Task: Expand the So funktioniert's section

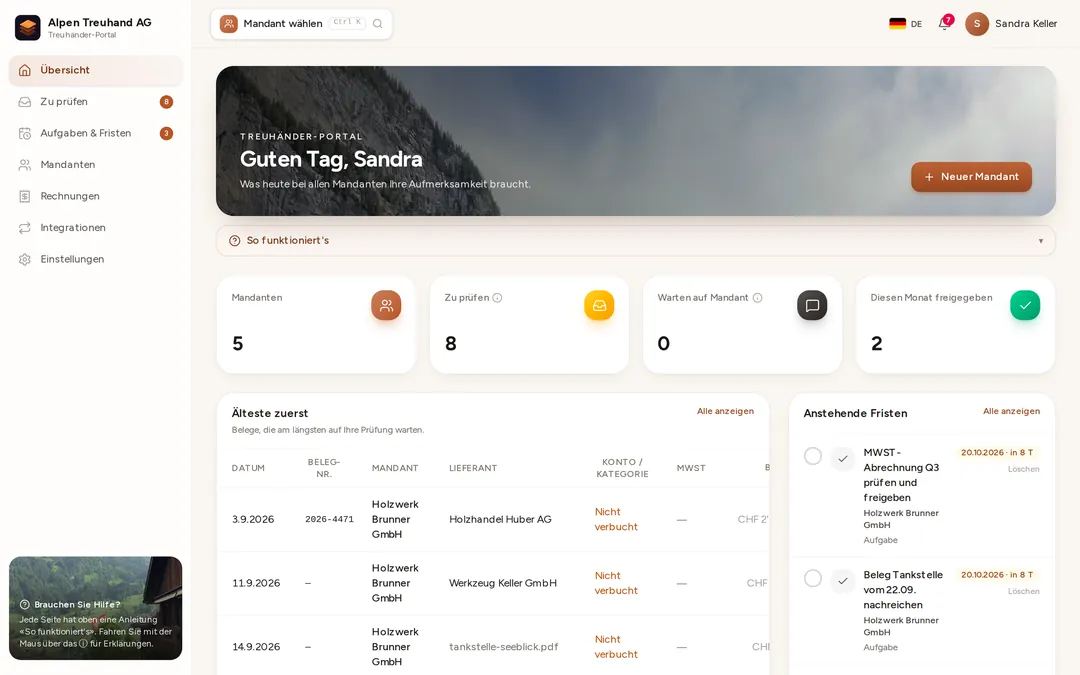Action: 635,241
